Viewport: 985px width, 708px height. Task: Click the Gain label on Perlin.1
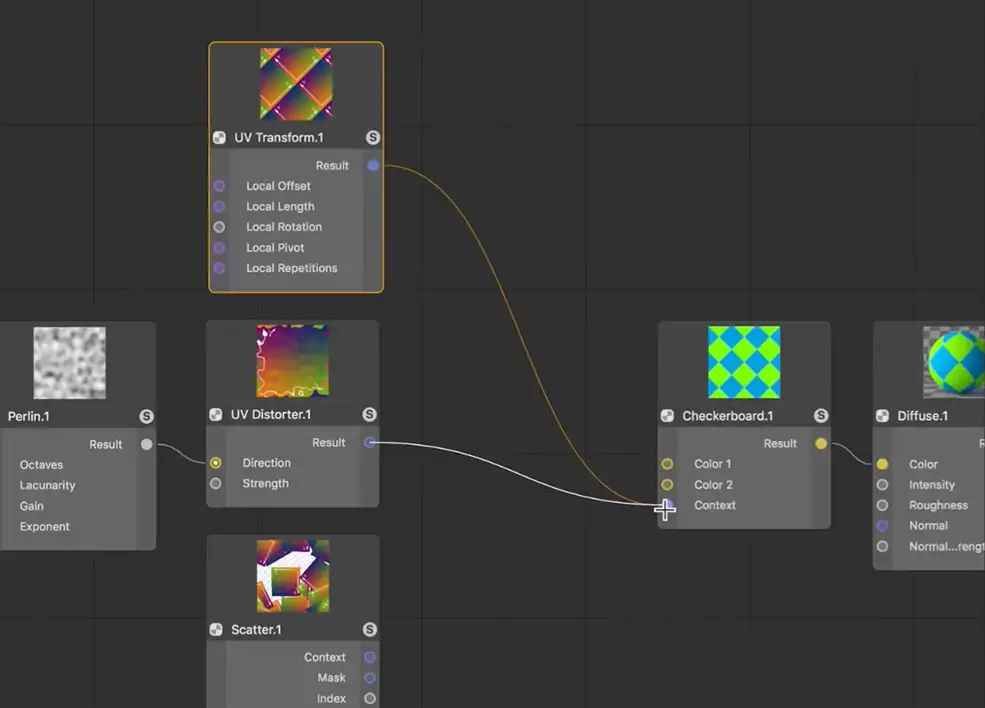[x=31, y=506]
